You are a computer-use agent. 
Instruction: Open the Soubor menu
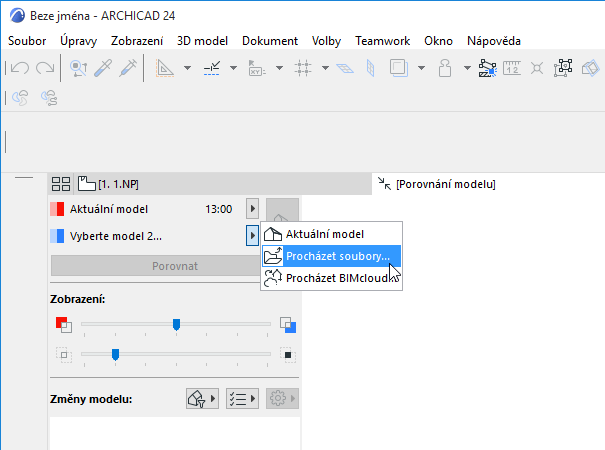pos(27,41)
